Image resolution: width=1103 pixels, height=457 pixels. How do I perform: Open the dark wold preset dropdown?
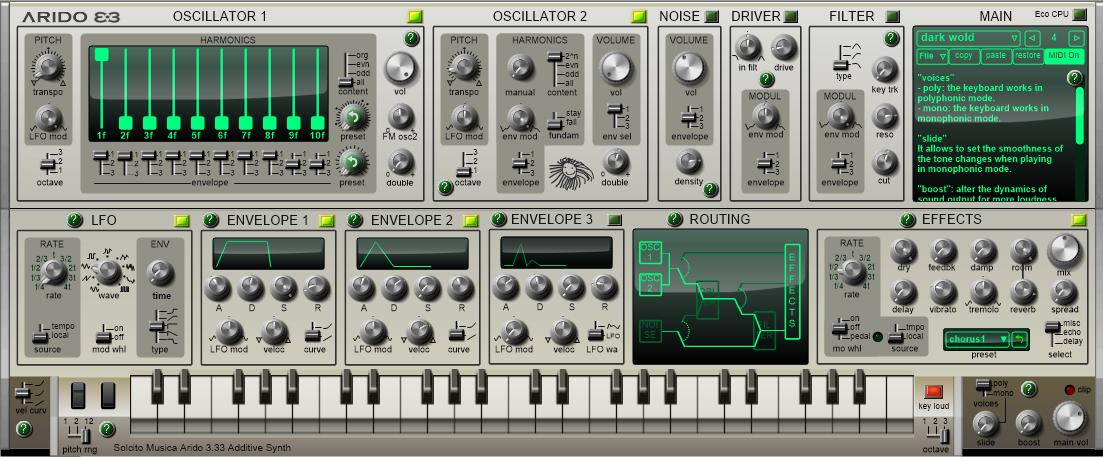pos(969,38)
